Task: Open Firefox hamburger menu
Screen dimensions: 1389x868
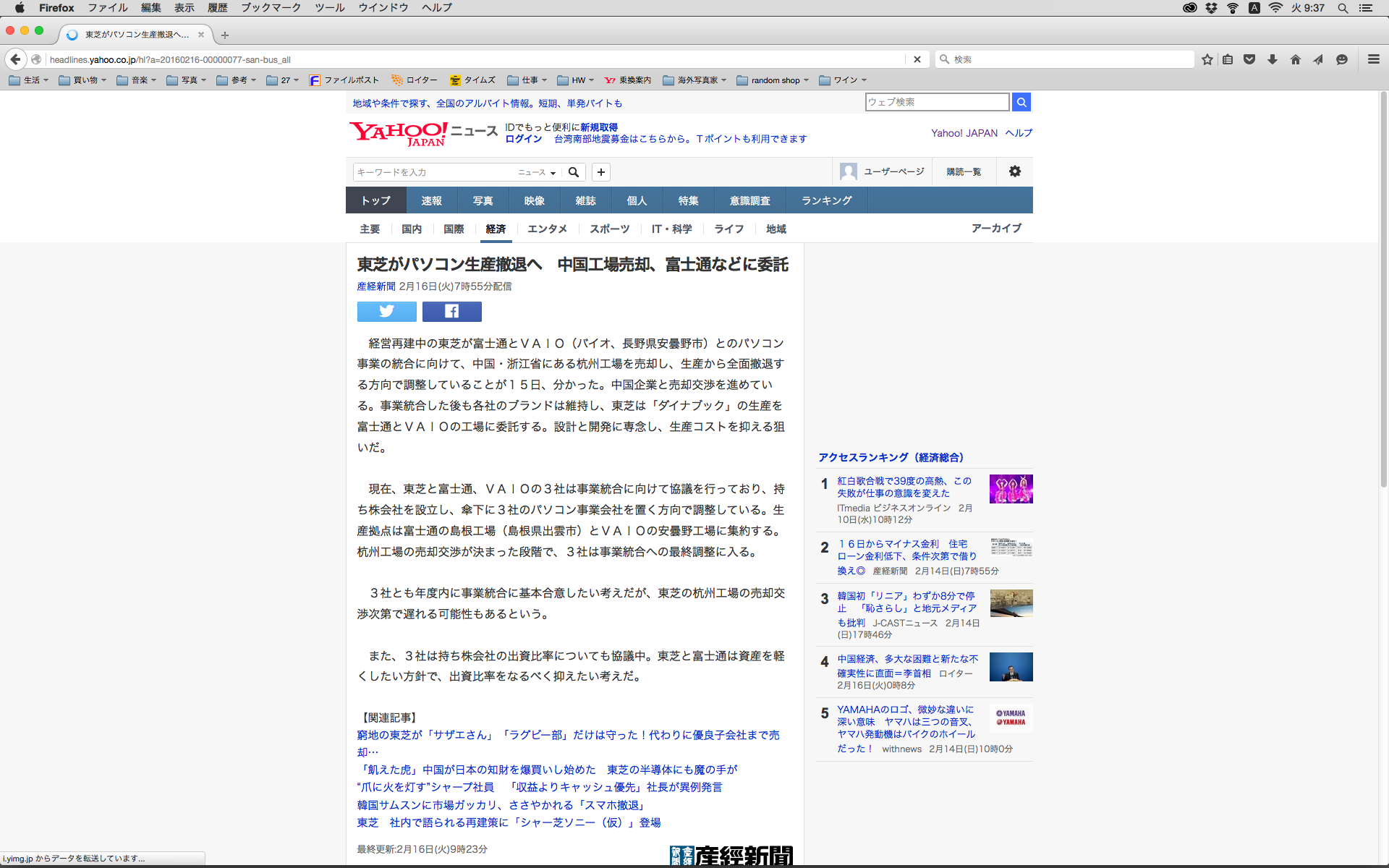Action: [x=1373, y=59]
